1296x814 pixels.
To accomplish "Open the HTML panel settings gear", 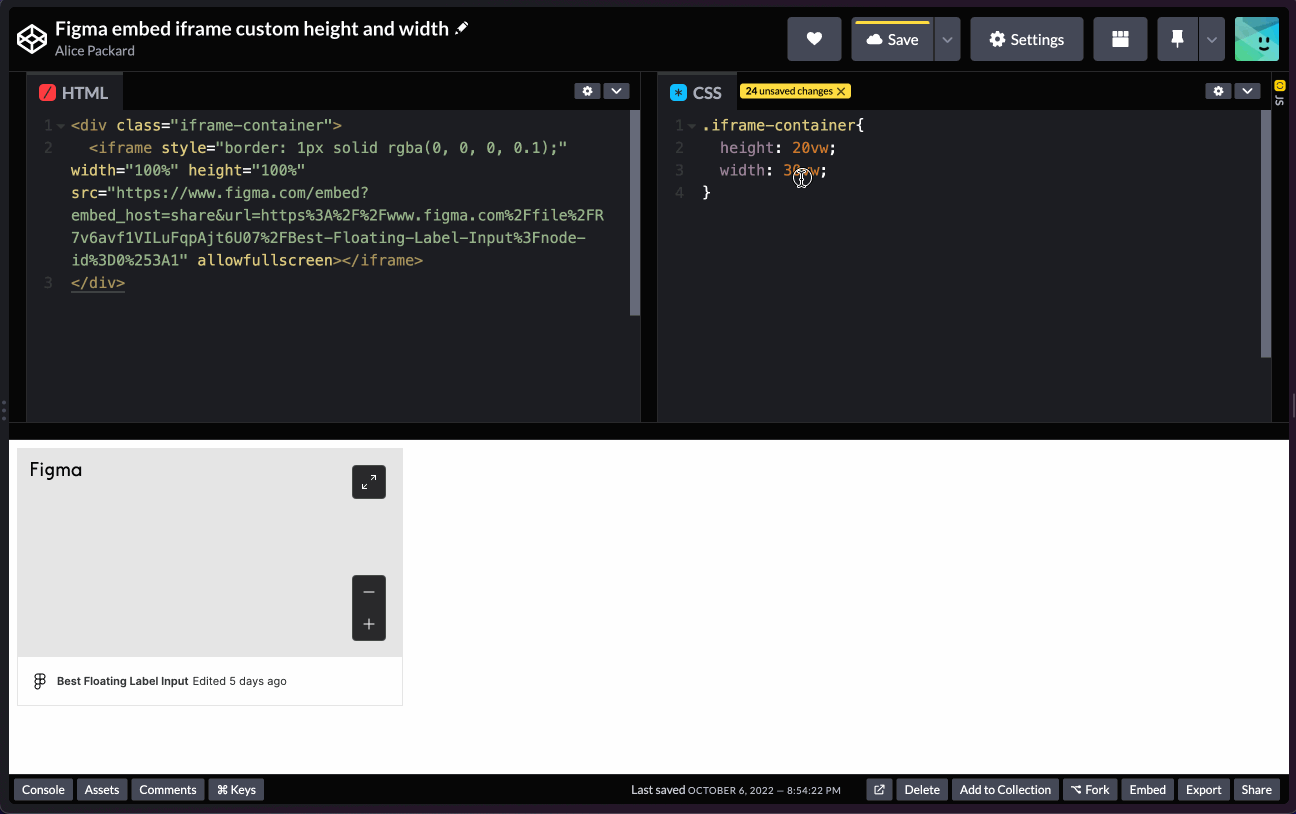I will point(587,90).
